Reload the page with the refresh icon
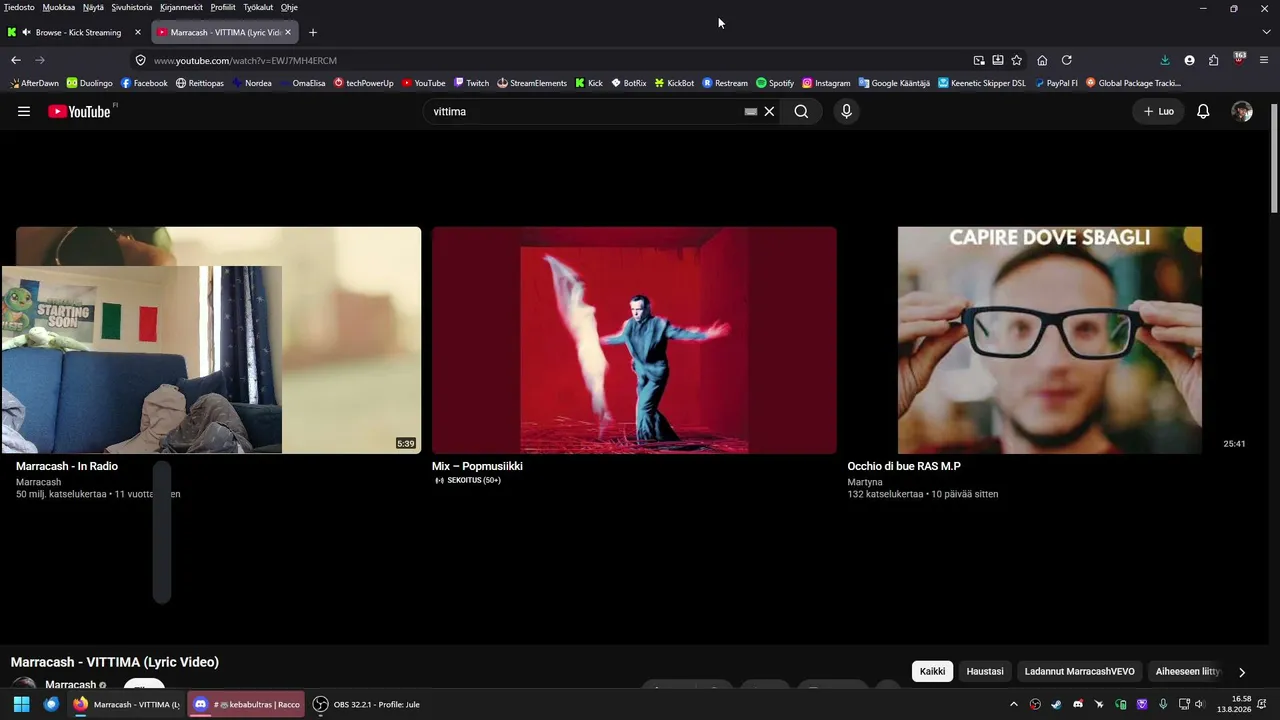 (1066, 60)
